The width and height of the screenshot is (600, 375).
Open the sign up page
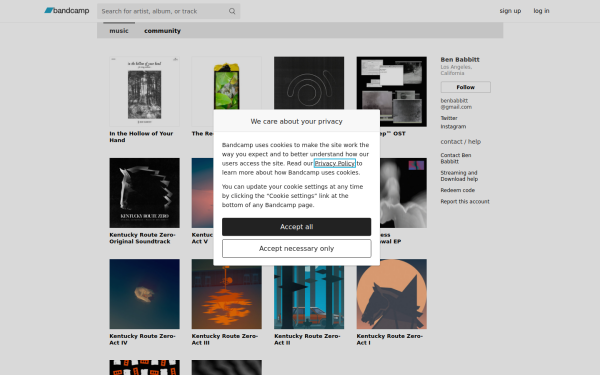[510, 11]
